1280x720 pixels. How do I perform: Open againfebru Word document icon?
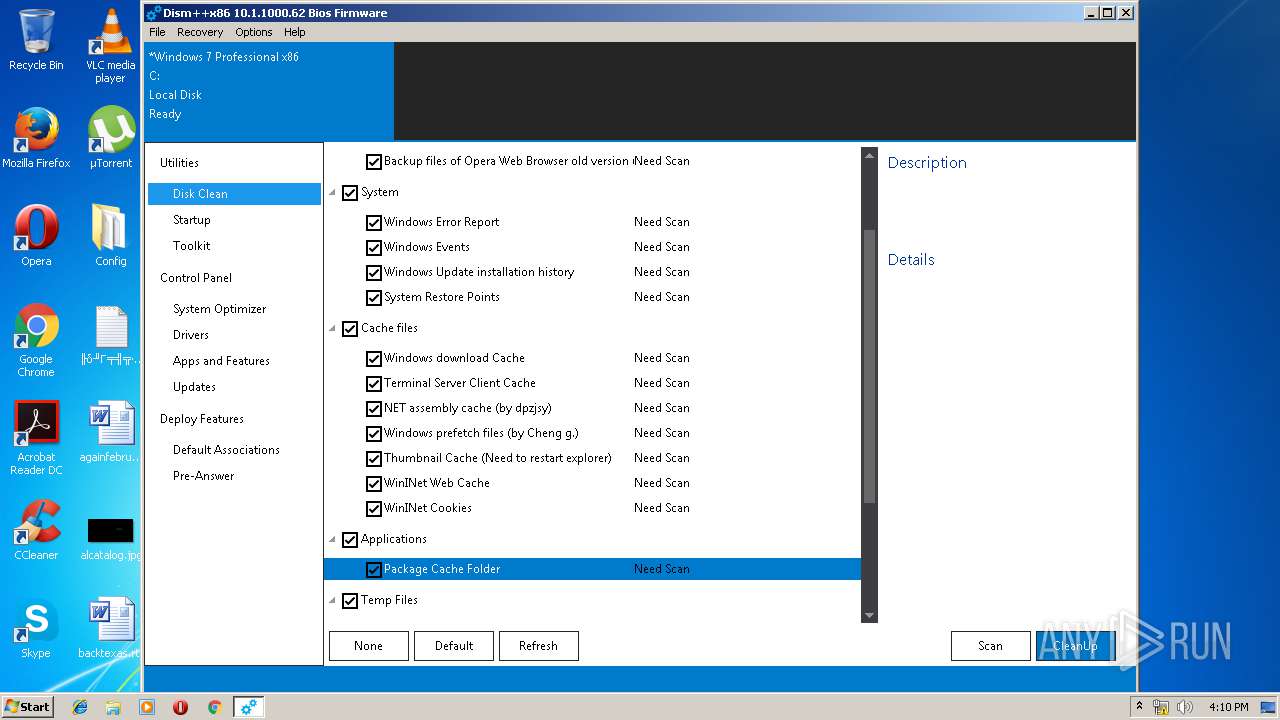[x=110, y=432]
